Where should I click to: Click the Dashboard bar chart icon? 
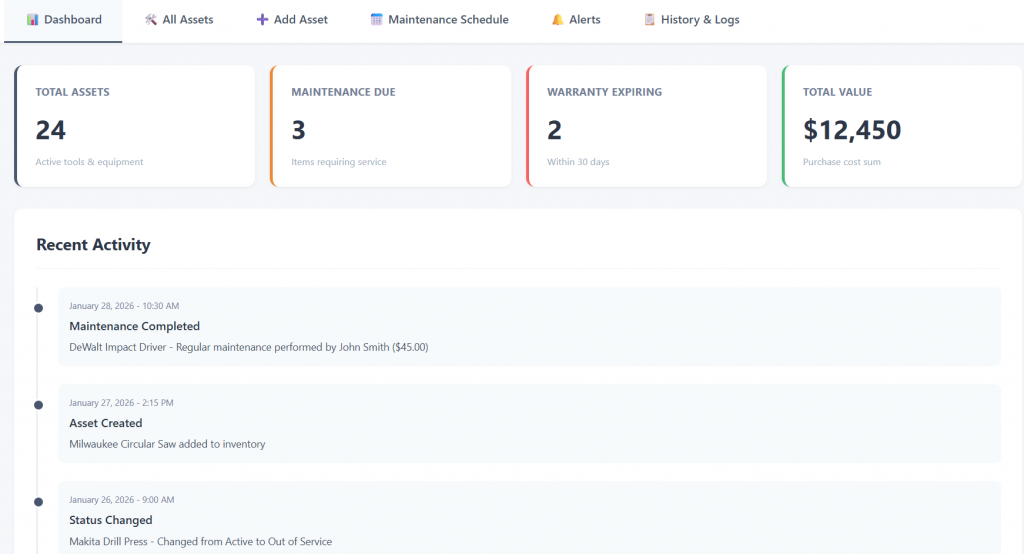[x=33, y=20]
